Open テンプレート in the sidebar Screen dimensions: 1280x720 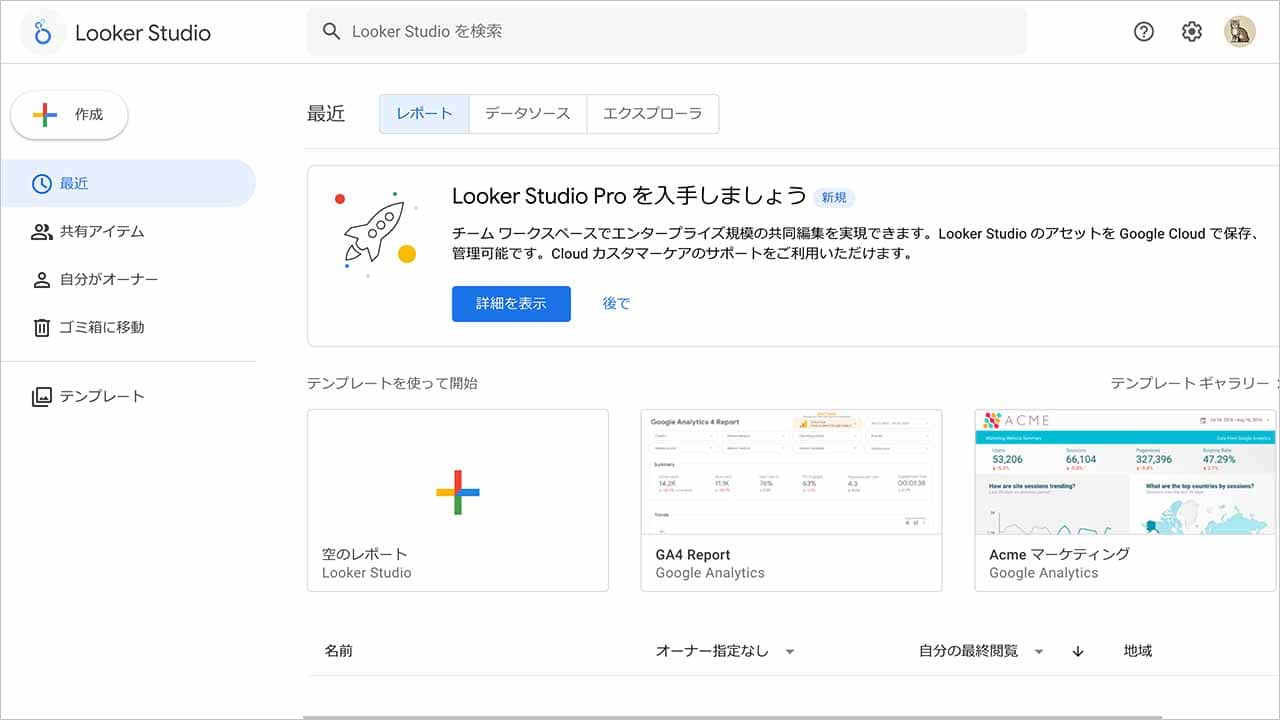click(x=128, y=396)
